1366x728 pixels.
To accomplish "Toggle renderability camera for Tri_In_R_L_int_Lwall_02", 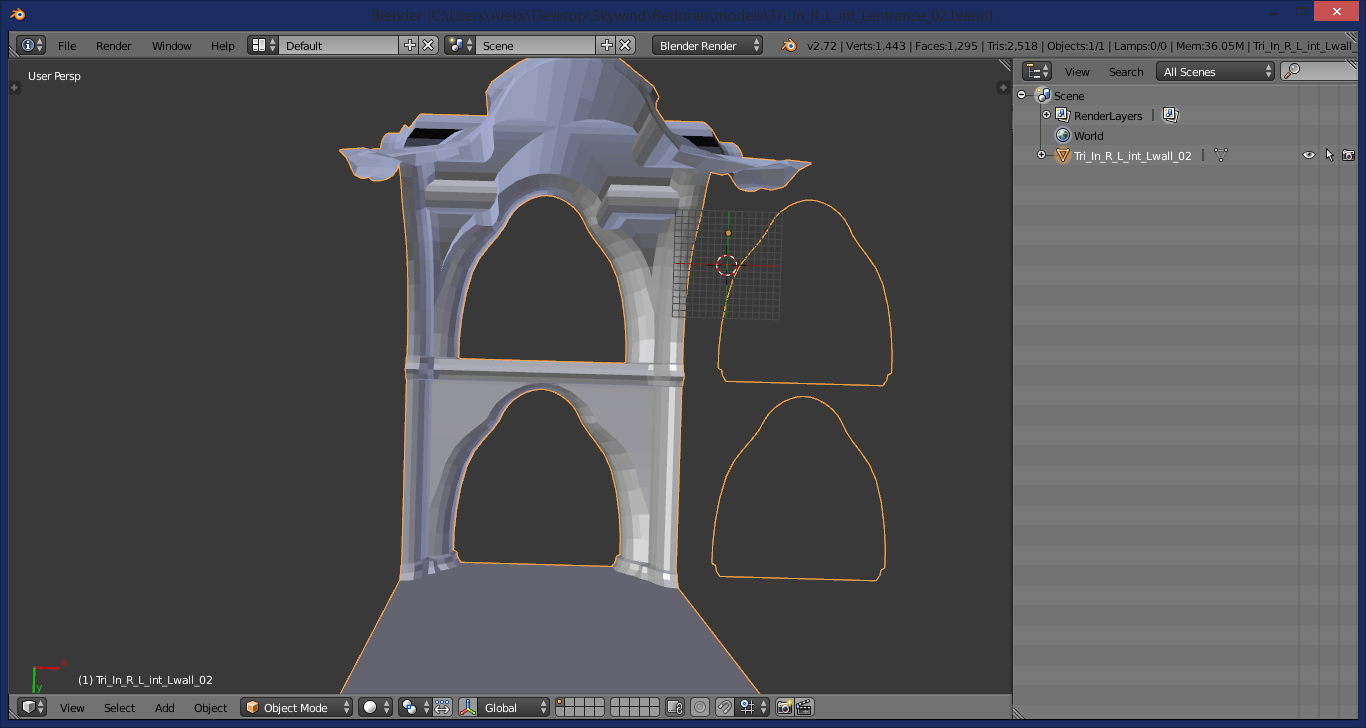I will (1348, 155).
